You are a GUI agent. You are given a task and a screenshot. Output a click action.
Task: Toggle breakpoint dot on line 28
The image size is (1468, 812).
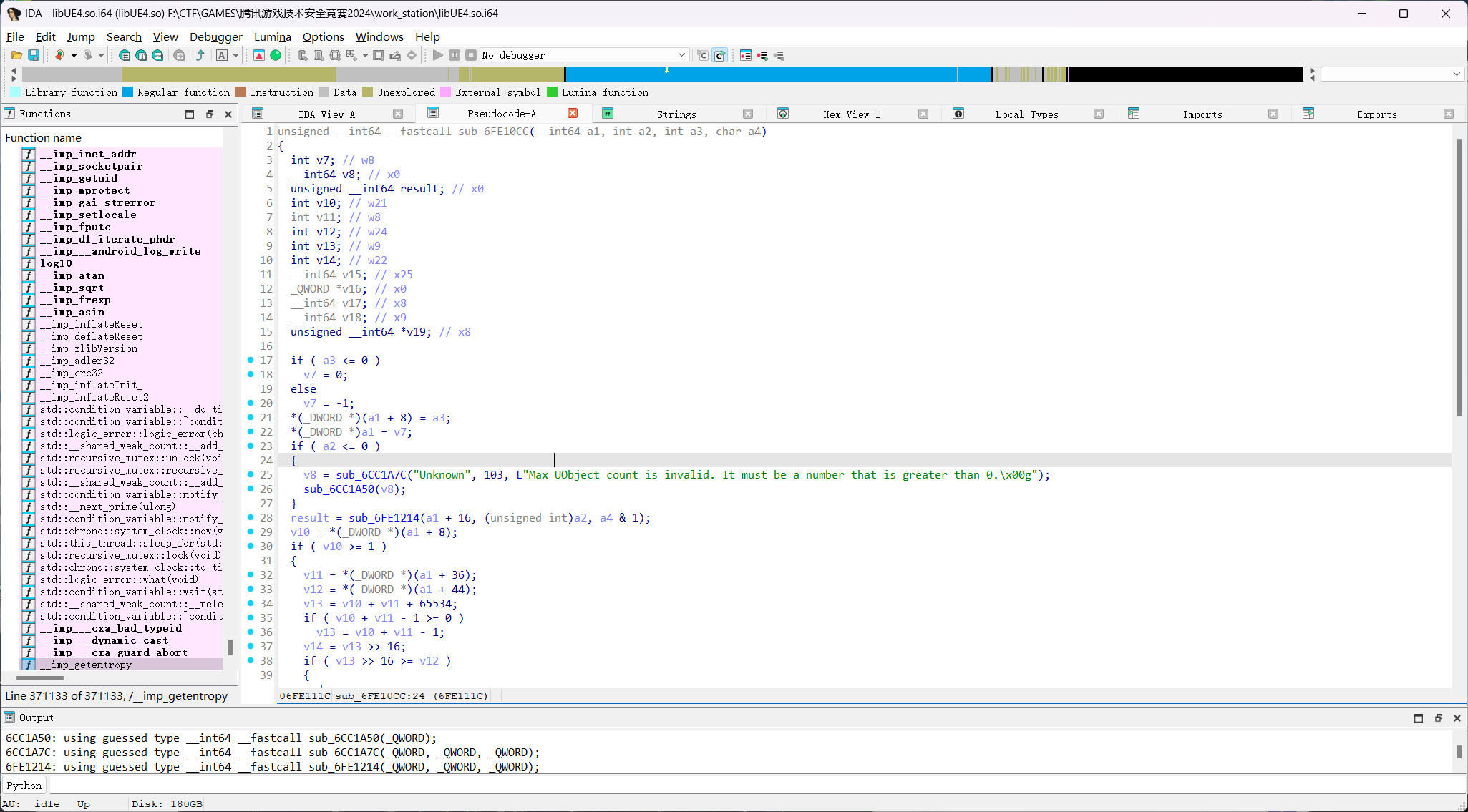tap(251, 517)
